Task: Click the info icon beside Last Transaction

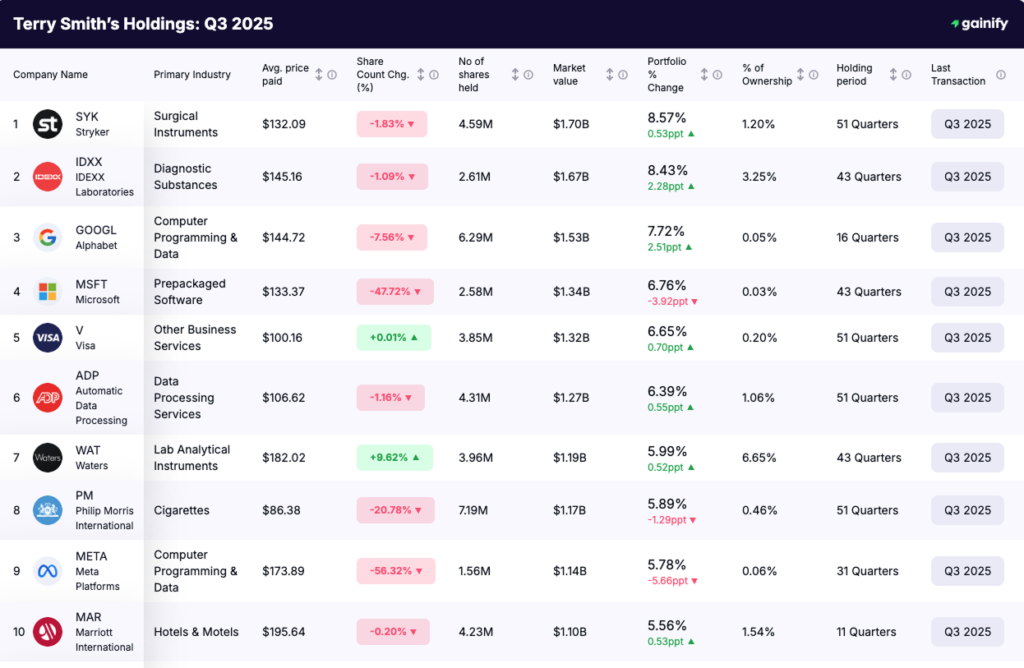Action: tap(1000, 81)
